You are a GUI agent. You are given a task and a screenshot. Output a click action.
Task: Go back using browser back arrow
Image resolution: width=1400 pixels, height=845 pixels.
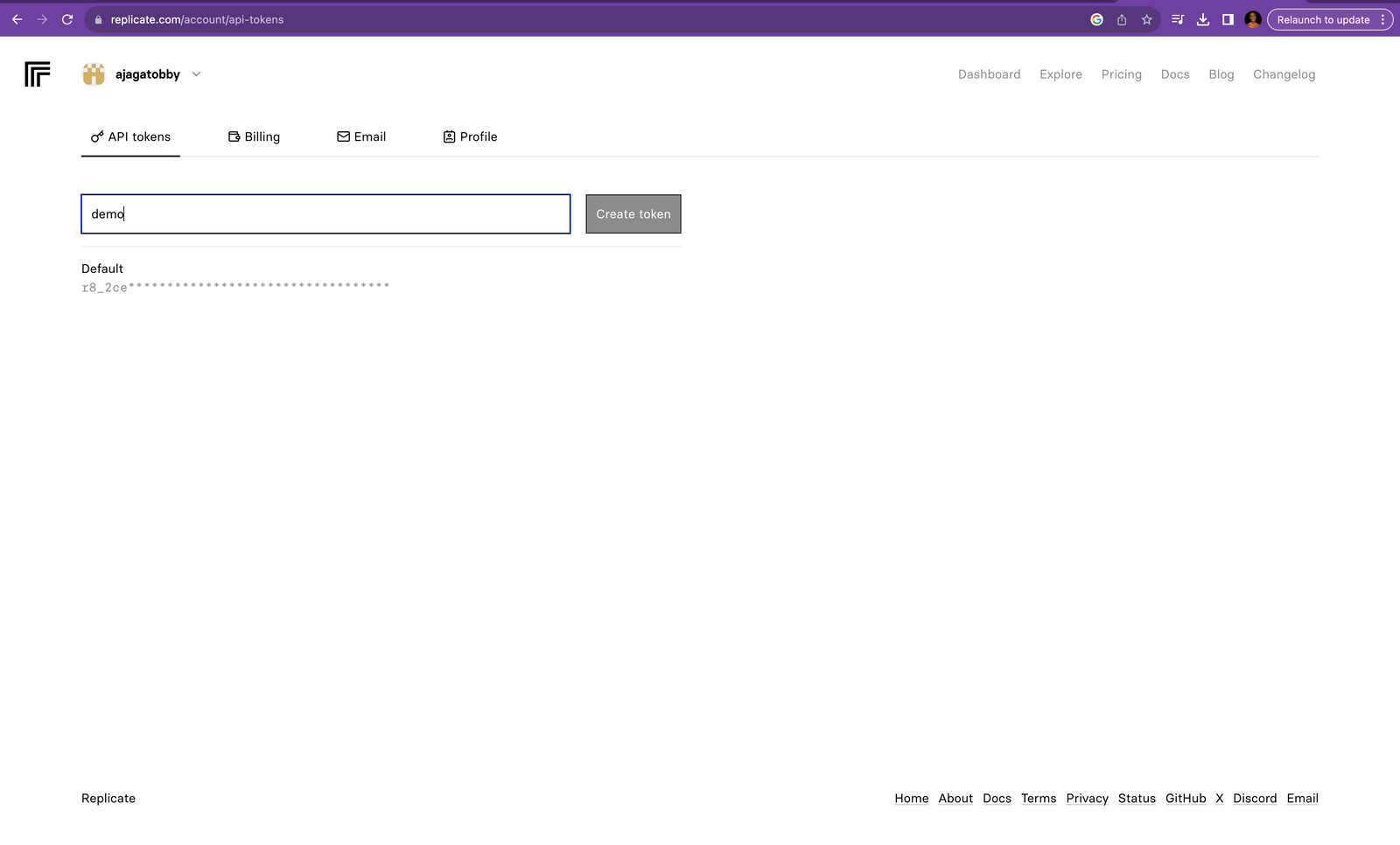pyautogui.click(x=17, y=19)
